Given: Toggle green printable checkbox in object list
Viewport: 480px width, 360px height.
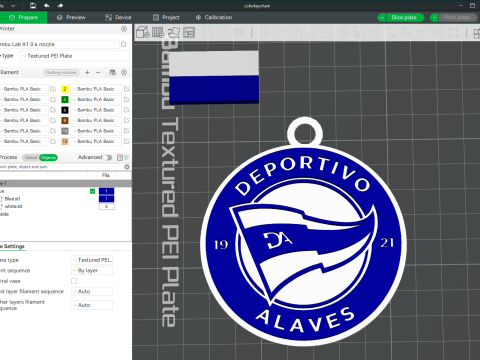Looking at the screenshot, I should pos(92,191).
